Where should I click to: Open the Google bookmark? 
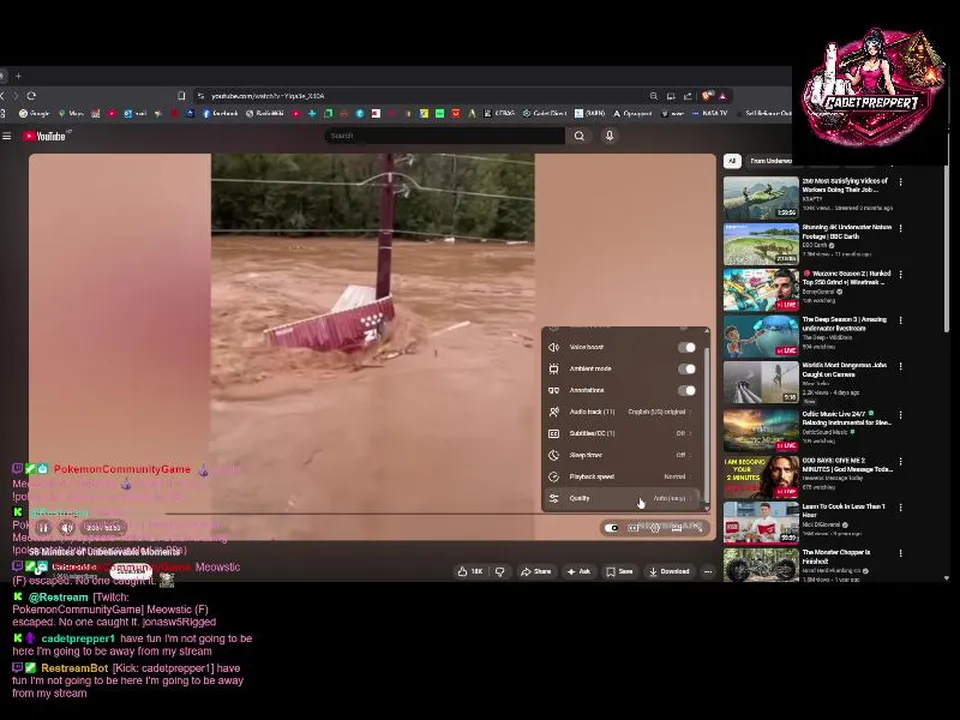(x=34, y=113)
